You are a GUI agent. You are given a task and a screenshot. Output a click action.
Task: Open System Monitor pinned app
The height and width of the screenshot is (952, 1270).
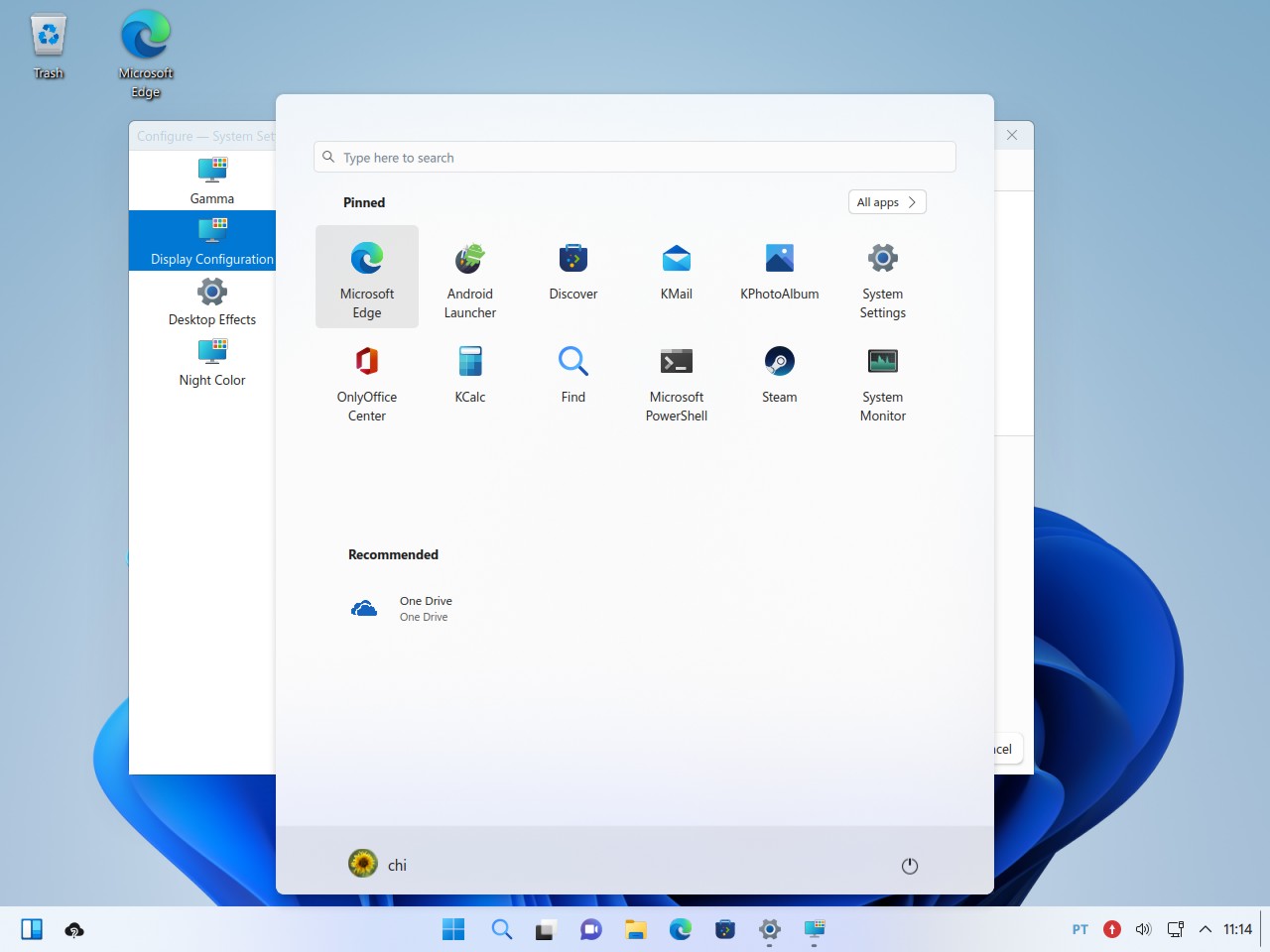(882, 380)
